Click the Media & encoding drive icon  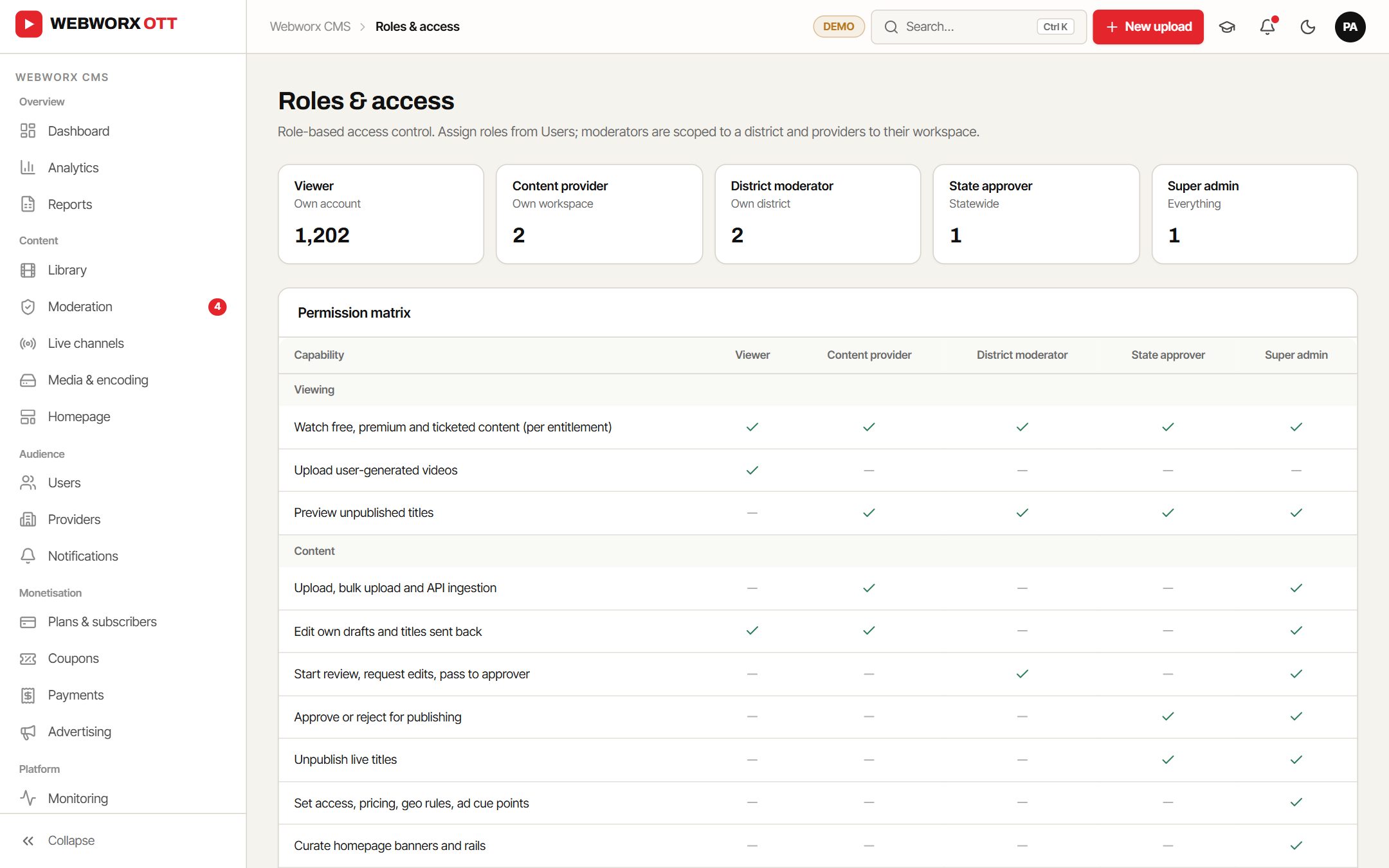click(28, 380)
